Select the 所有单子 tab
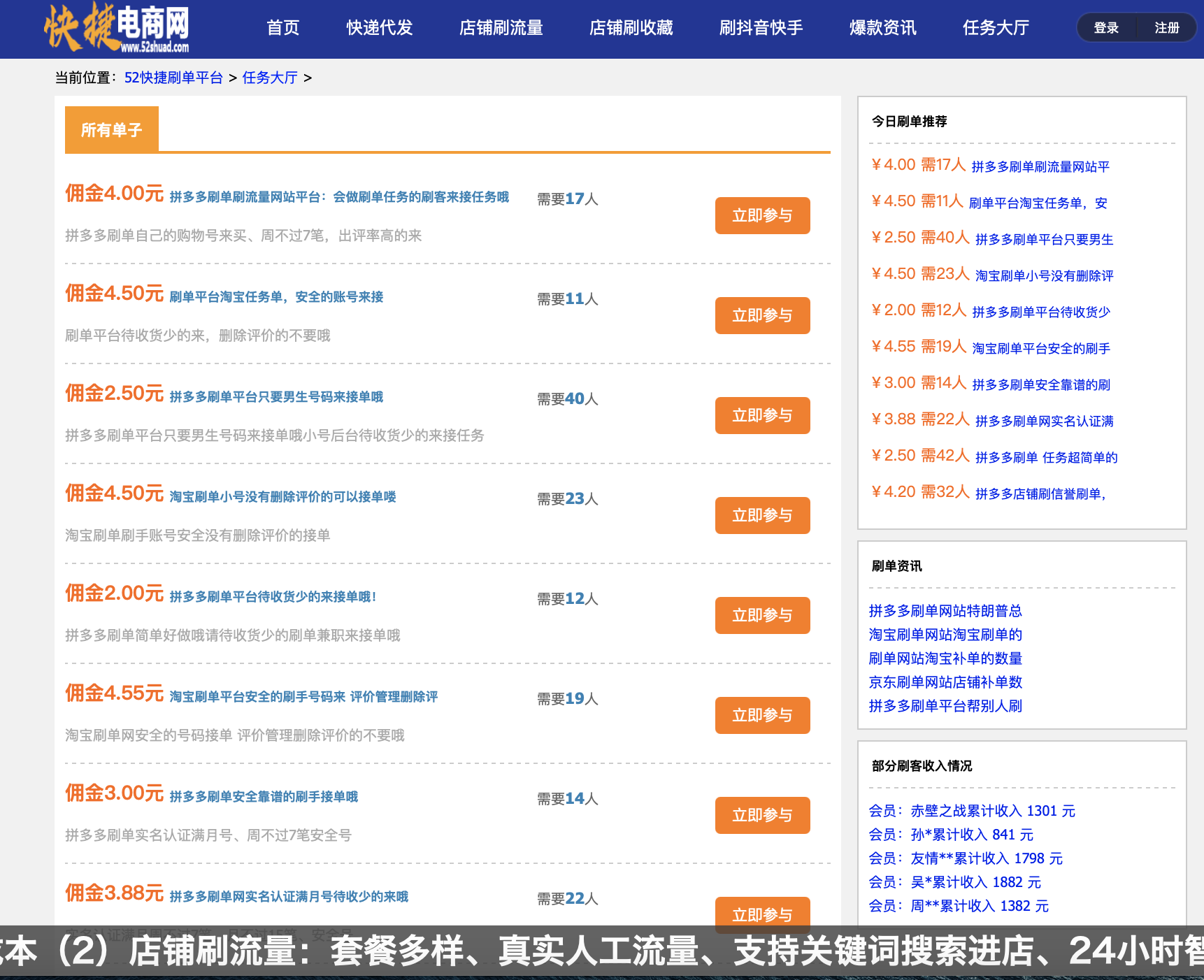Screen dimensions: 1204x980 (112, 129)
